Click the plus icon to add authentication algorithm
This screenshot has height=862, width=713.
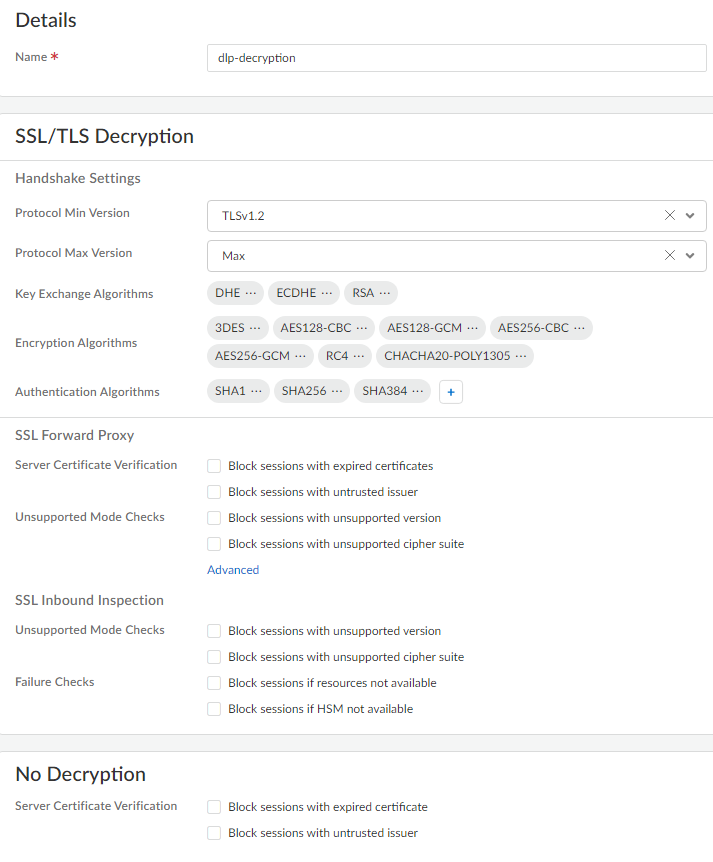(450, 392)
